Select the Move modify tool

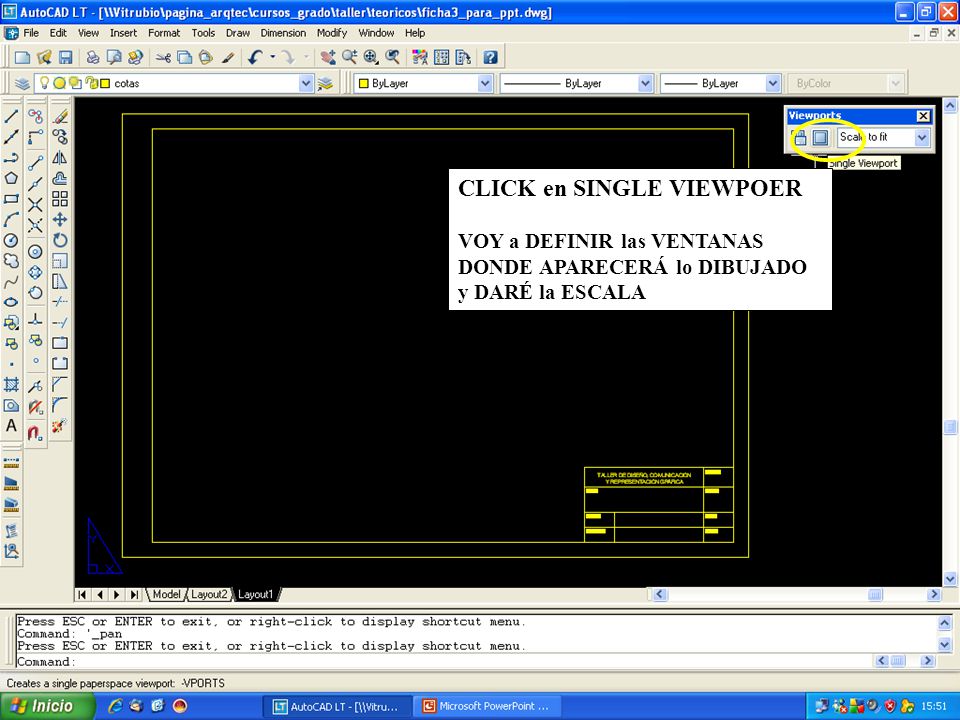[x=60, y=220]
